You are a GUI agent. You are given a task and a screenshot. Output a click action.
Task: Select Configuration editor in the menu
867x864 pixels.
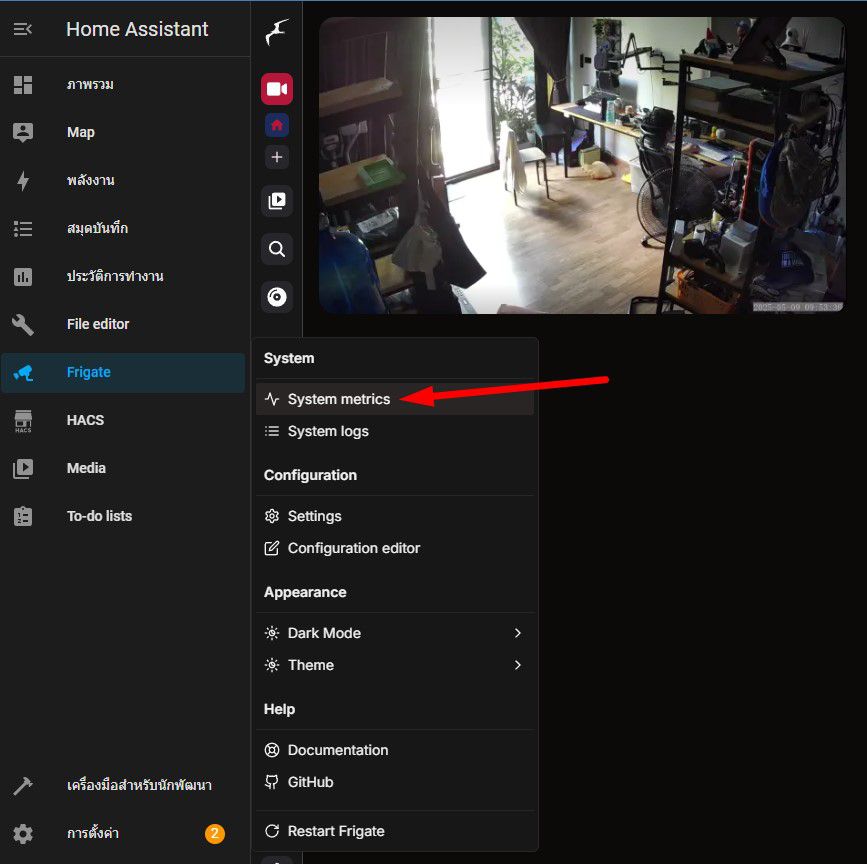[354, 548]
